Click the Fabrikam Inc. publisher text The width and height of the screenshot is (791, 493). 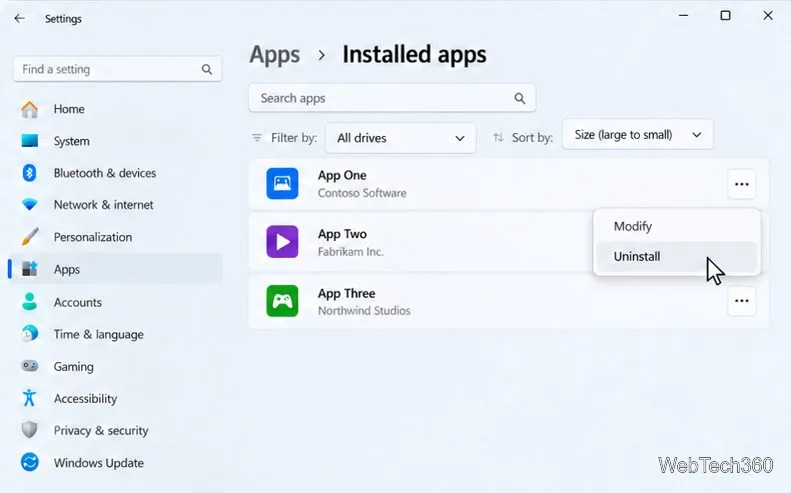point(351,252)
